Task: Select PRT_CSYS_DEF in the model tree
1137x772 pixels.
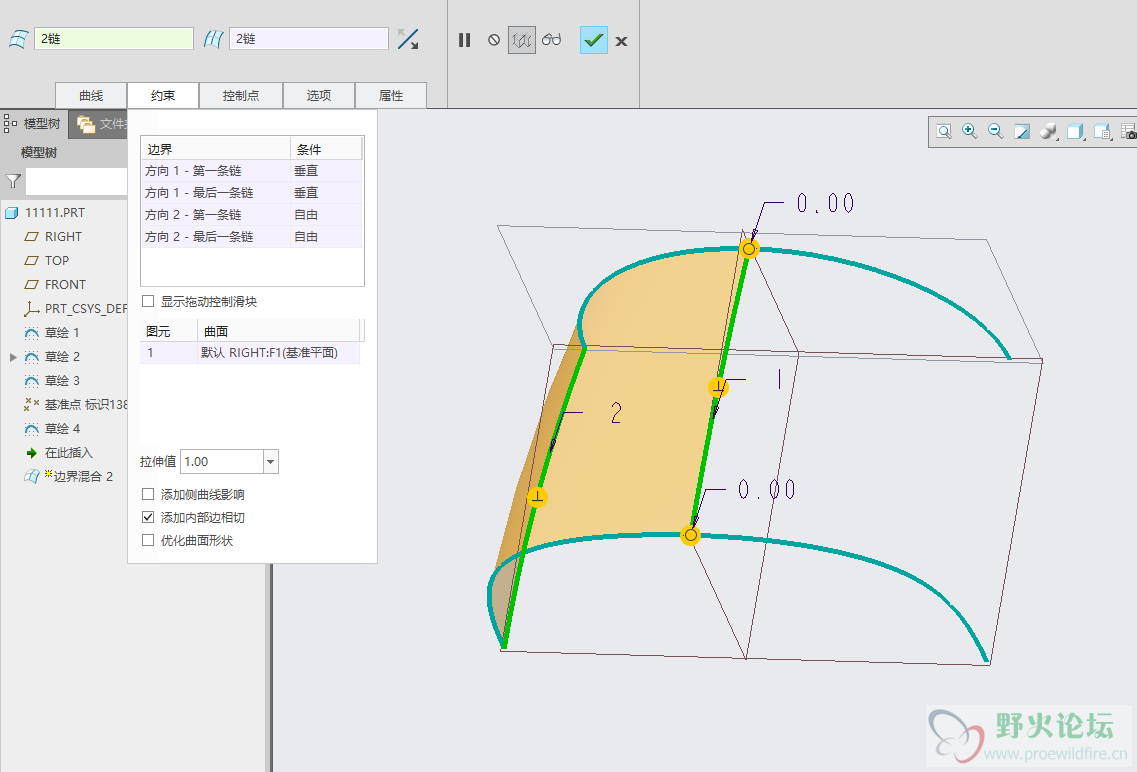Action: click(86, 308)
